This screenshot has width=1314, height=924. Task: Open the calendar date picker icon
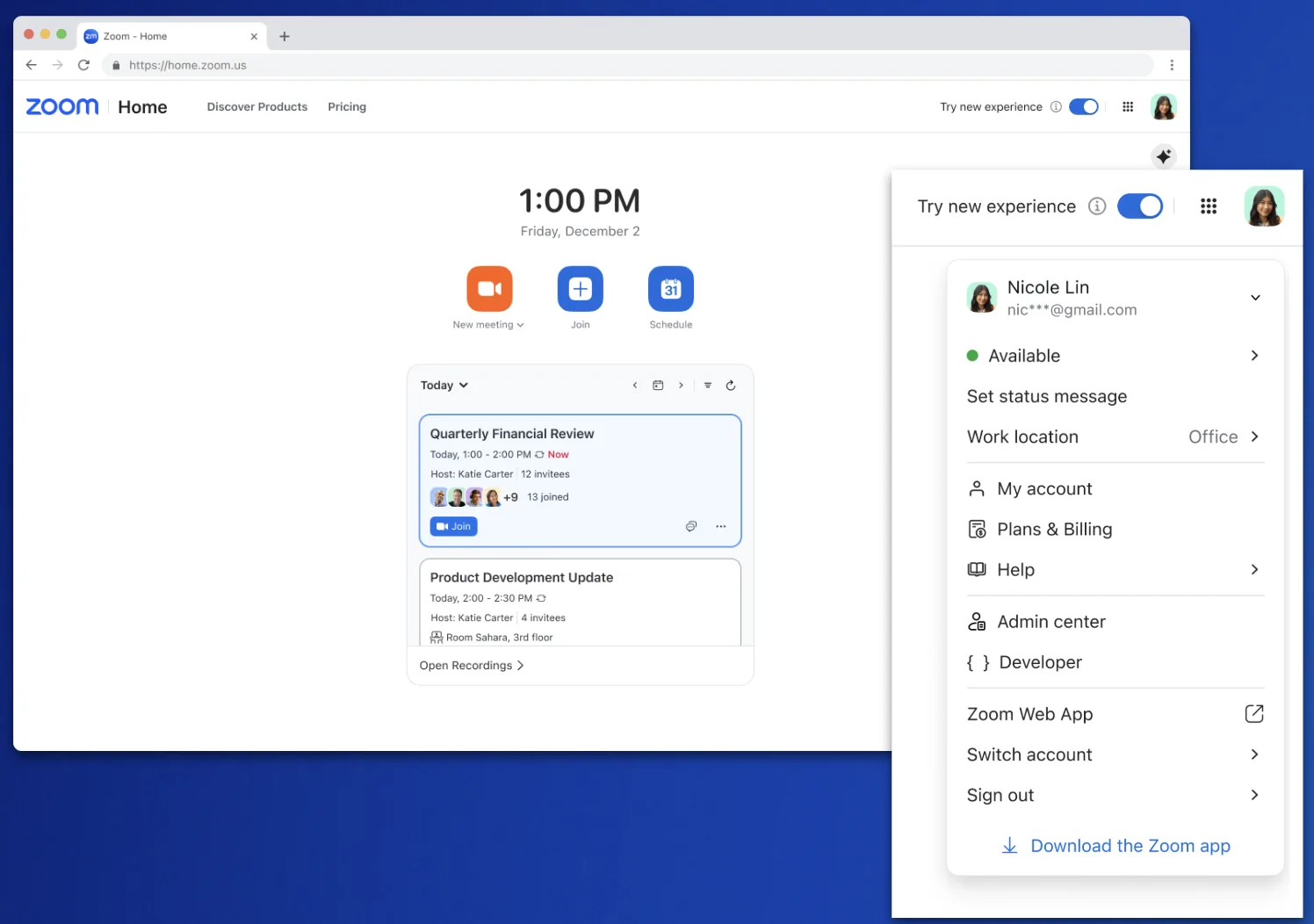coord(658,386)
